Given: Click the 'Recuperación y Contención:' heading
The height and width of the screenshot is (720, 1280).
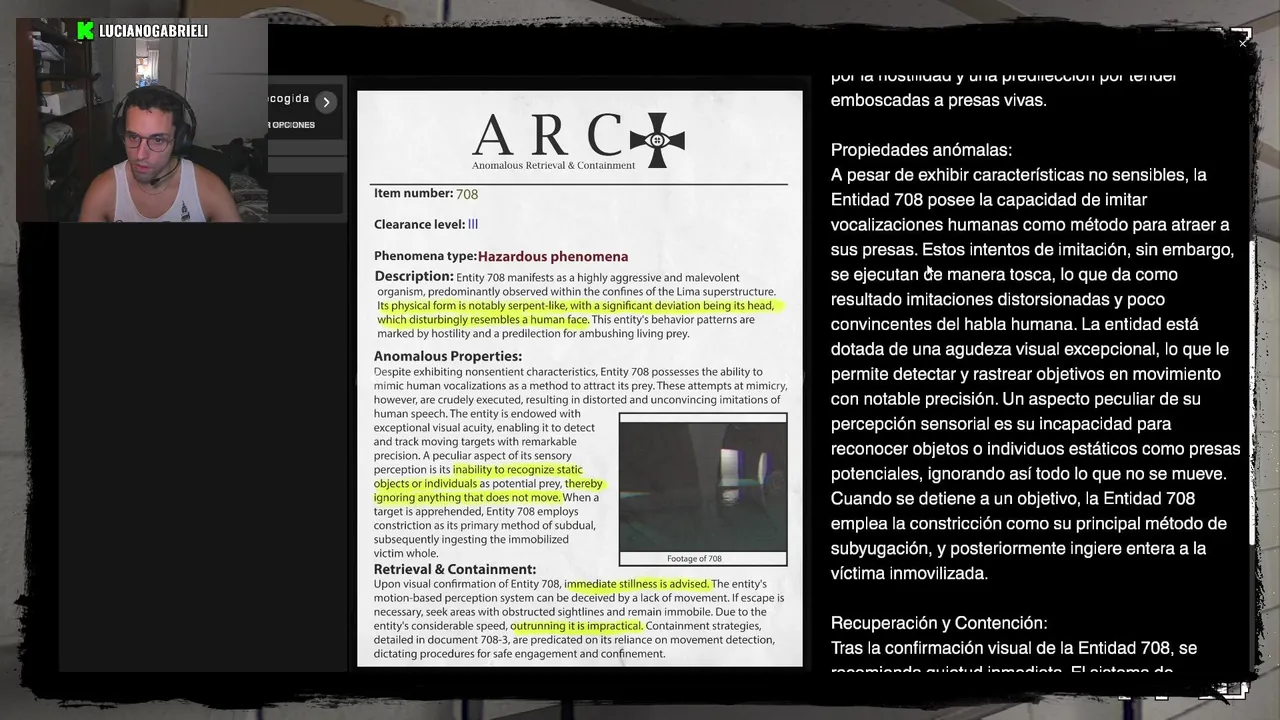Looking at the screenshot, I should click(939, 623).
